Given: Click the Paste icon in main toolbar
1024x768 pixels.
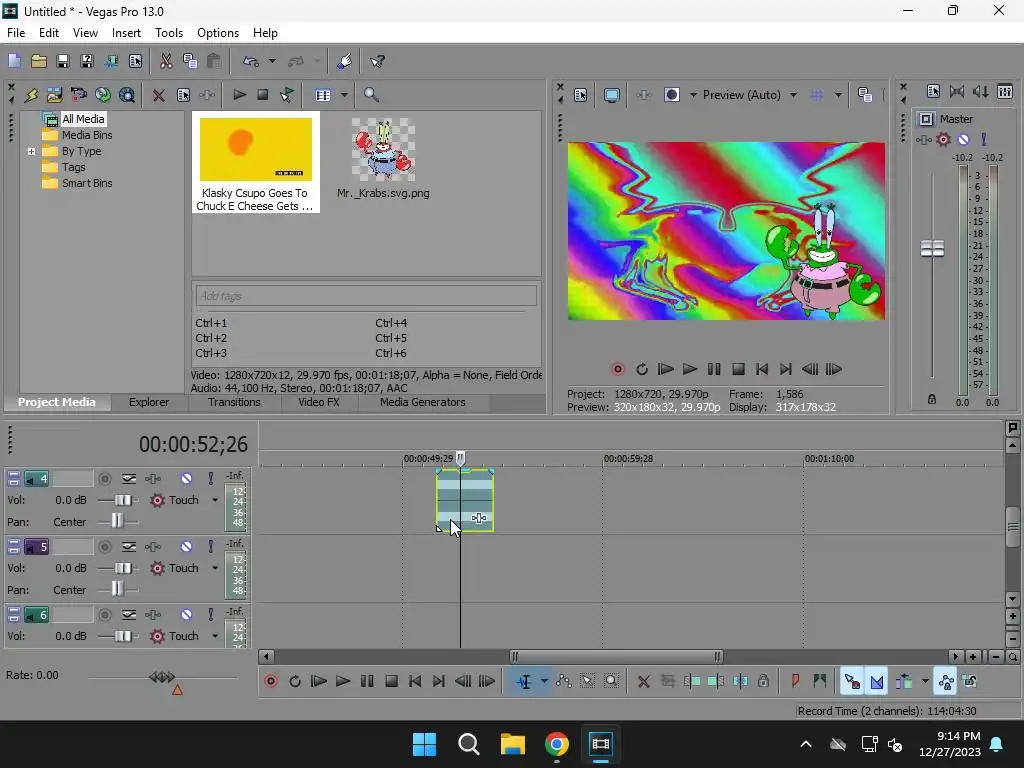Looking at the screenshot, I should (x=214, y=61).
